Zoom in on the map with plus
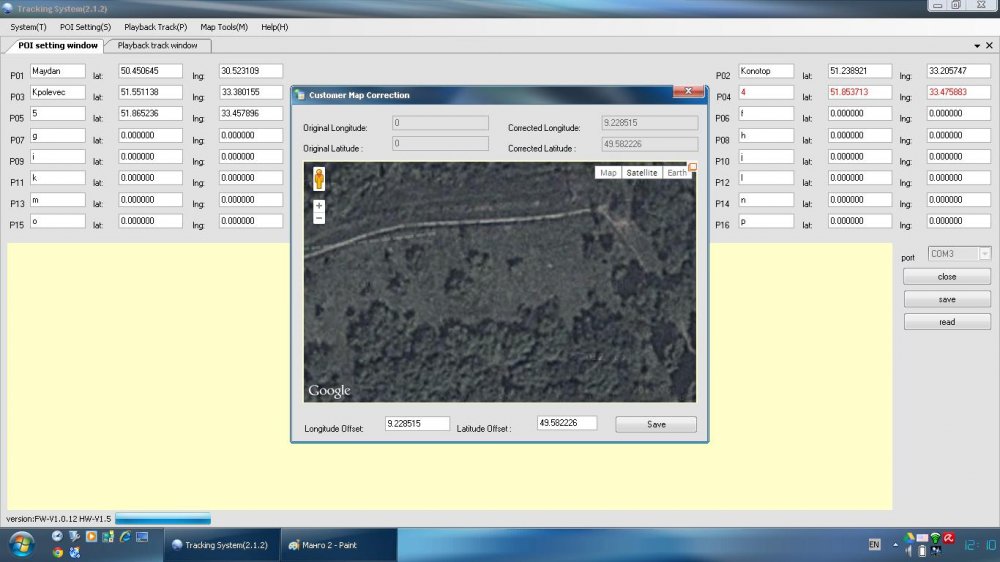Viewport: 1000px width, 562px height. [x=319, y=206]
